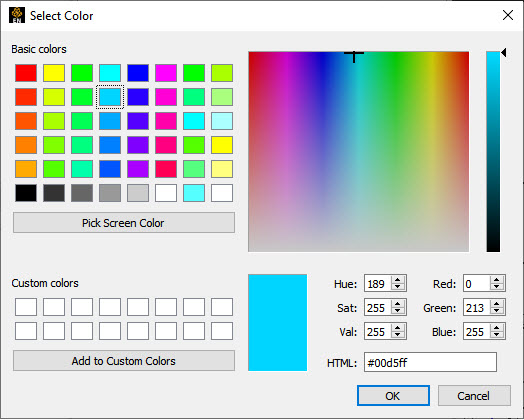Select the black basic color swatch
Image resolution: width=524 pixels, height=420 pixels.
click(x=26, y=193)
